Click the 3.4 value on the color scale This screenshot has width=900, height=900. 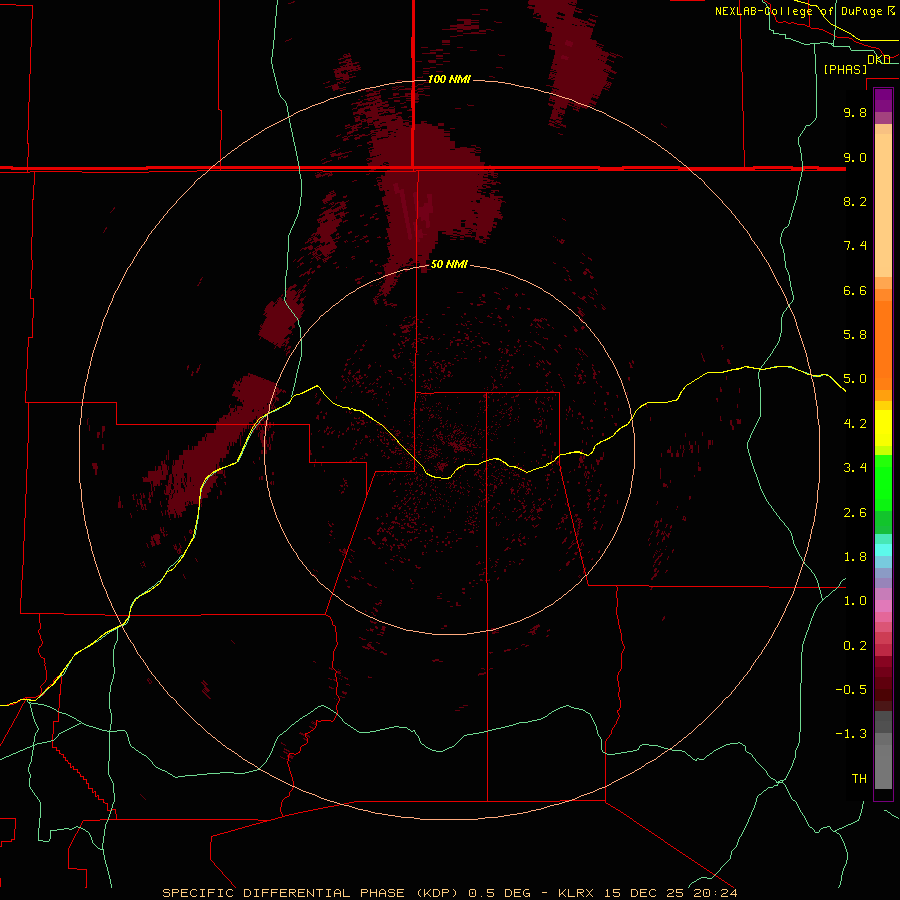click(x=855, y=468)
